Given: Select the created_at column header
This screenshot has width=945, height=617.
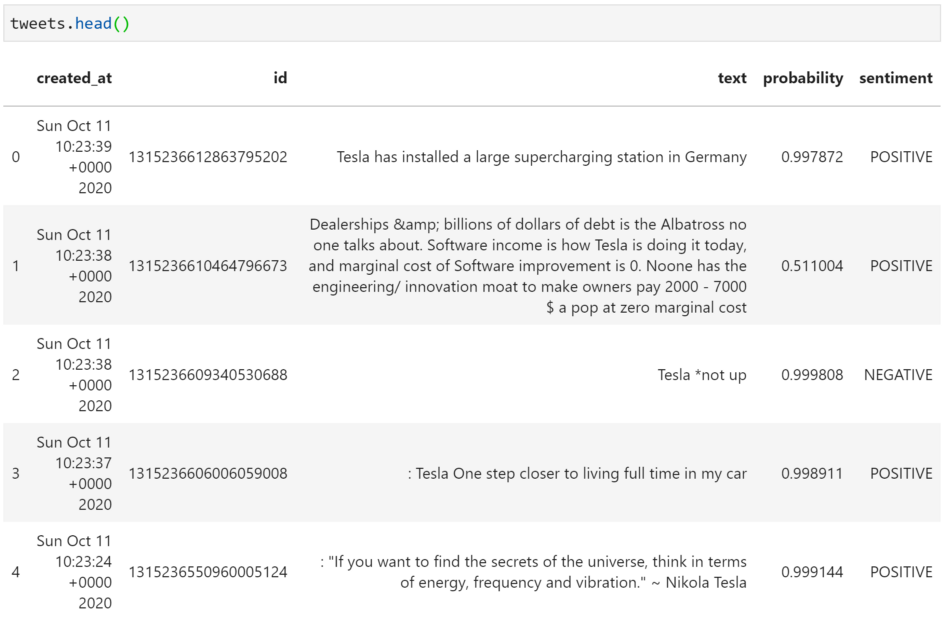Looking at the screenshot, I should pos(74,78).
